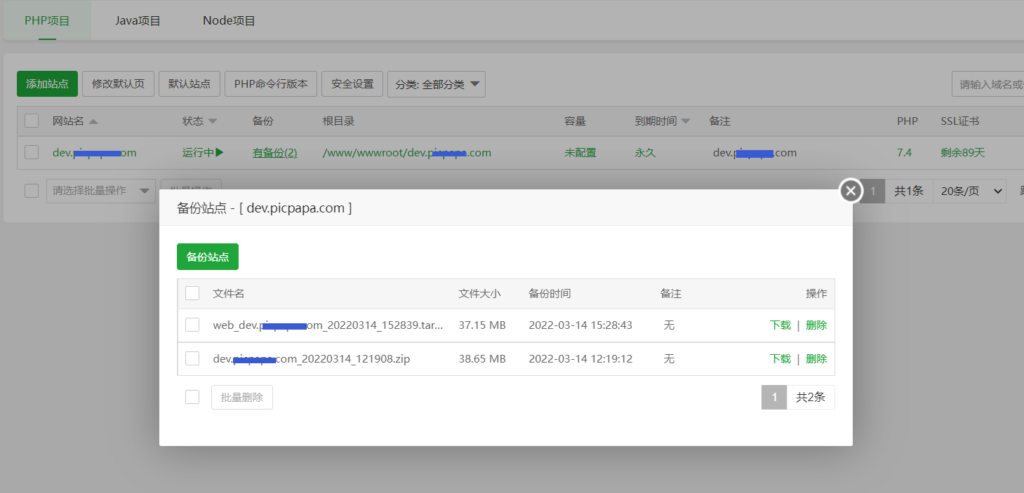Open the 请选择批量操作 dropdown
The image size is (1024, 493).
101,191
